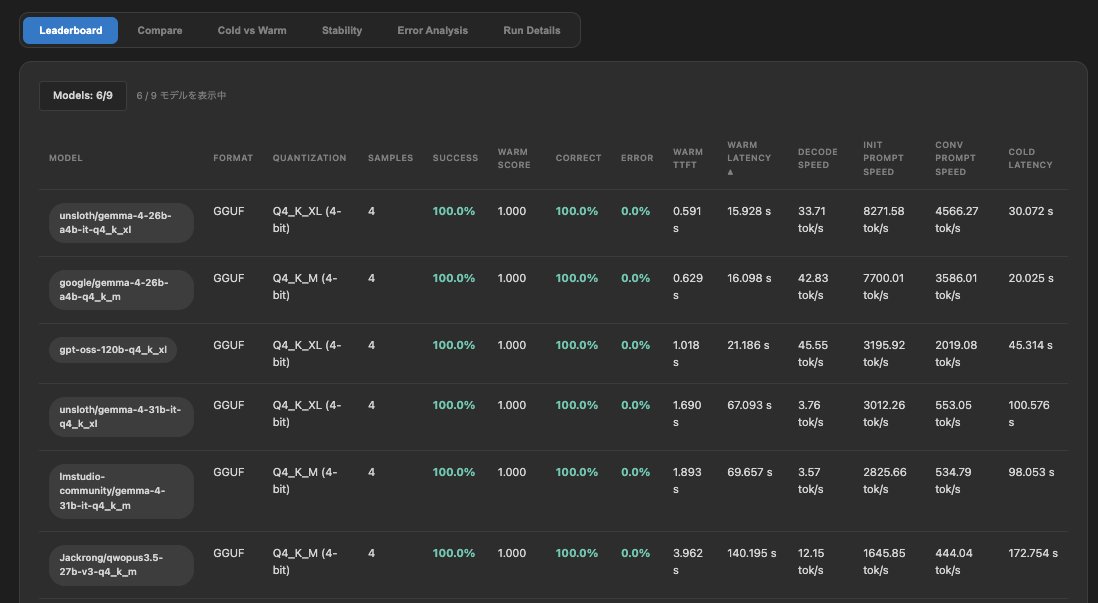Open the Cold vs Warm tab

252,30
